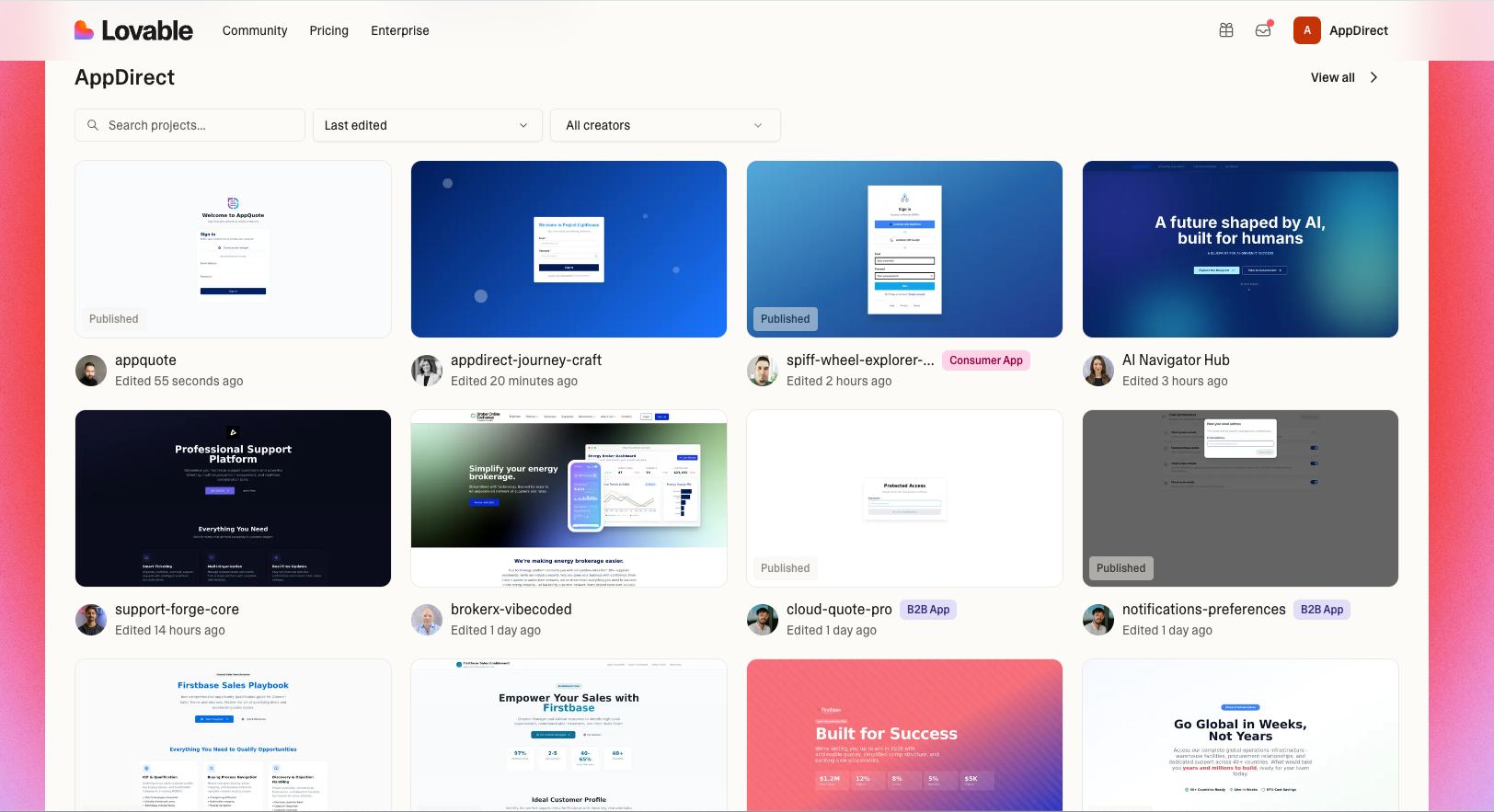Open the Pricing page
Image resolution: width=1494 pixels, height=812 pixels.
[329, 30]
